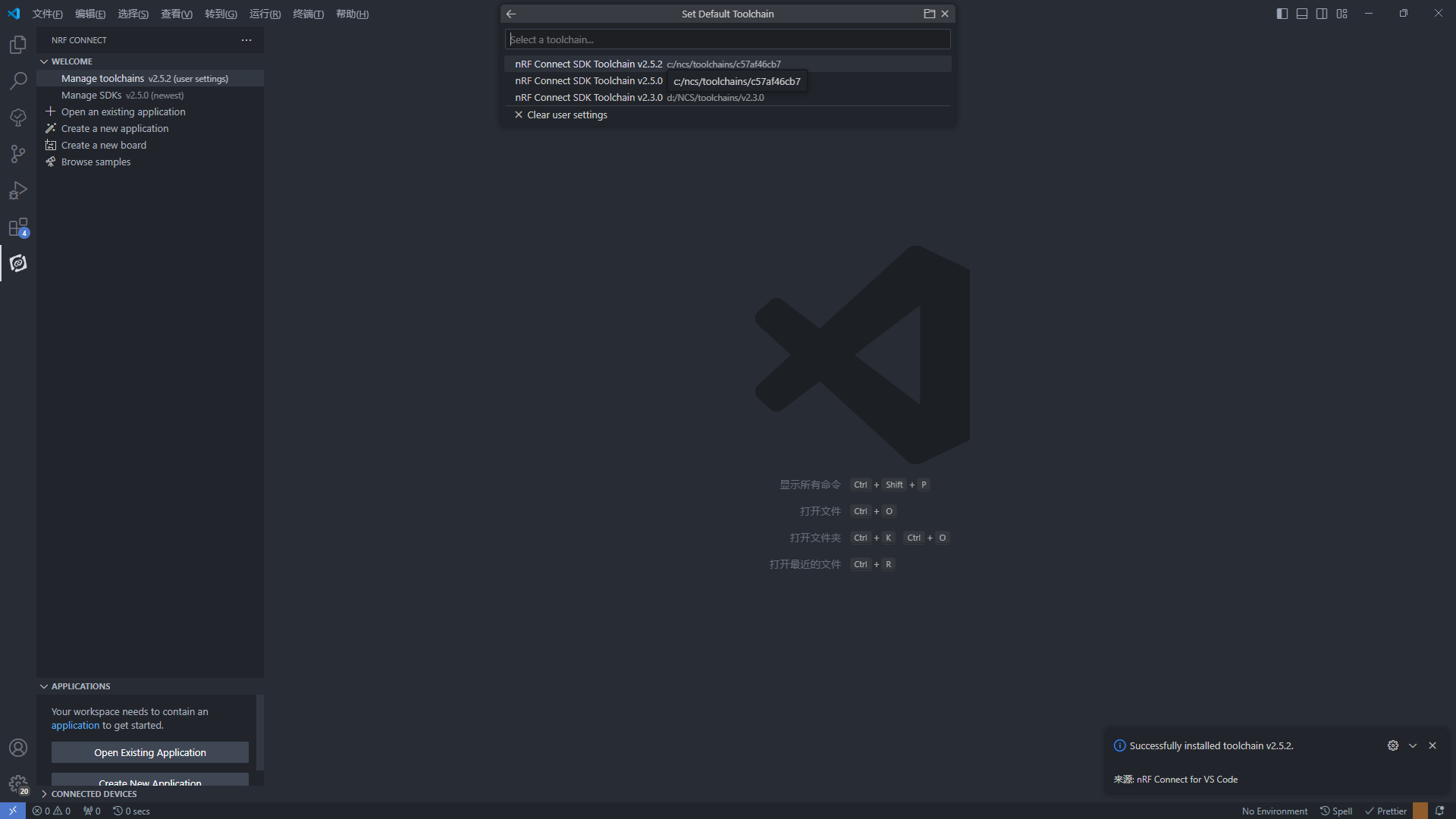
Task: Click the application hyperlink in Applications panel
Action: [x=75, y=726]
